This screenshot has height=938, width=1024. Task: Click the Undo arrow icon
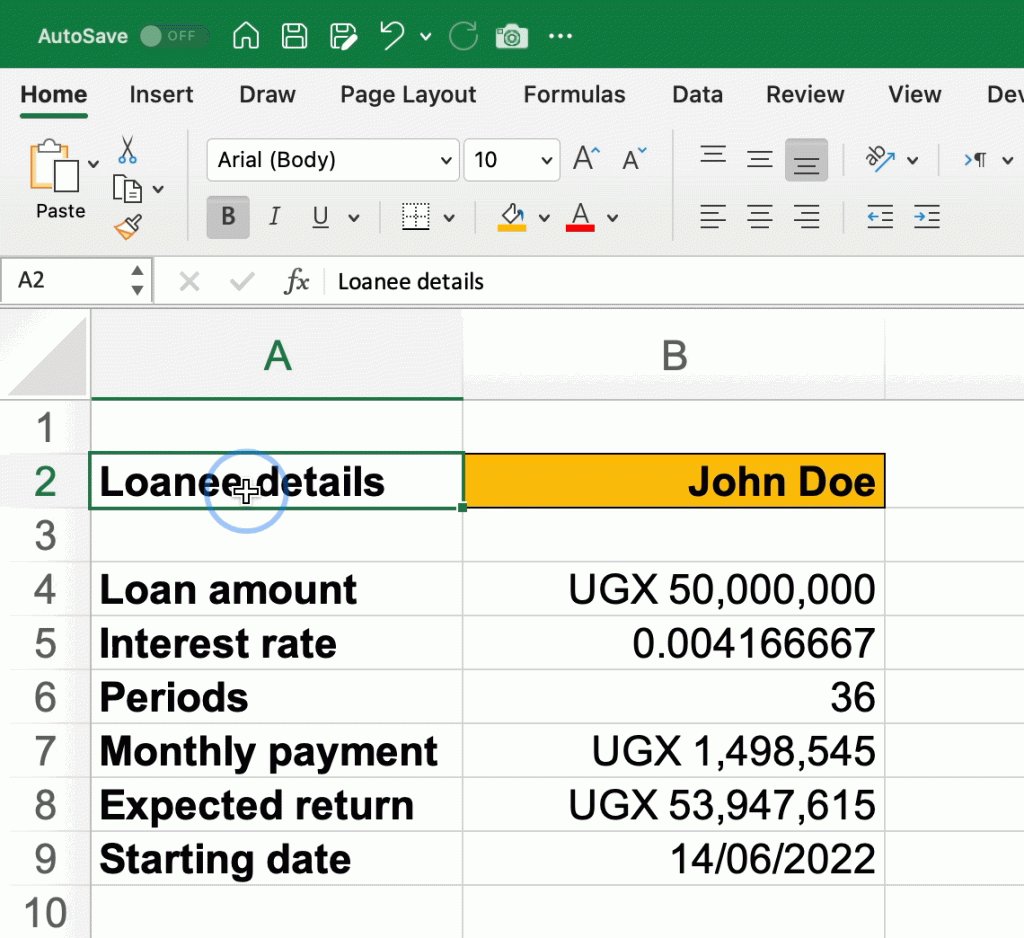(391, 37)
